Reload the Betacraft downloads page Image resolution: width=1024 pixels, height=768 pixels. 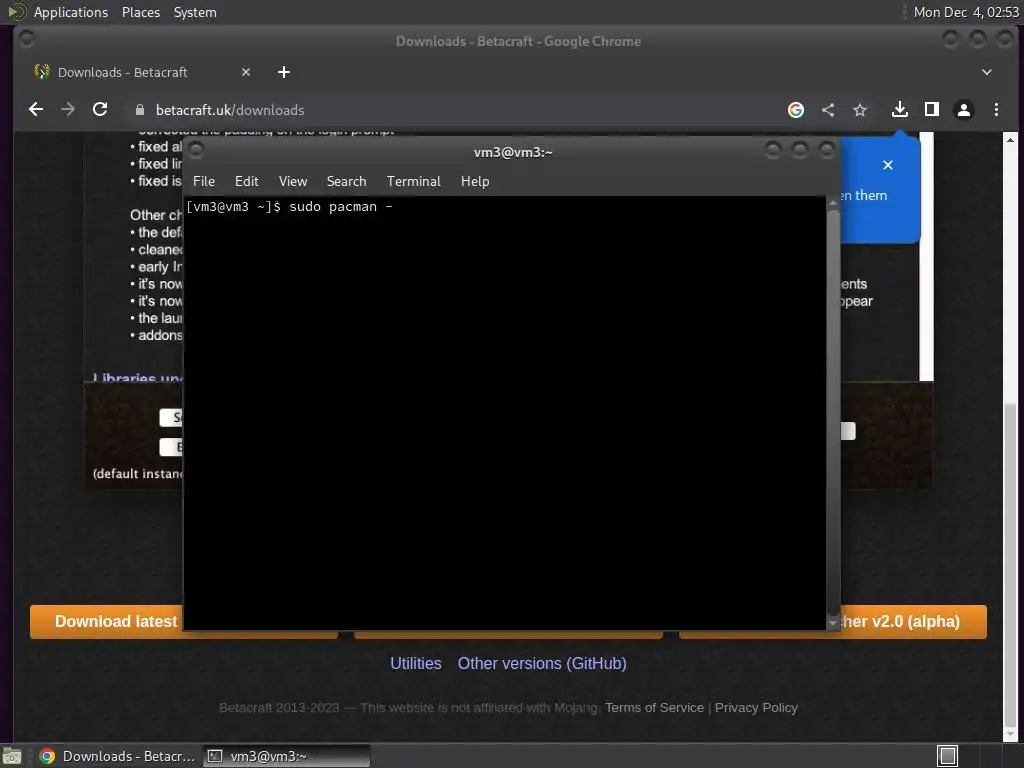coord(100,110)
